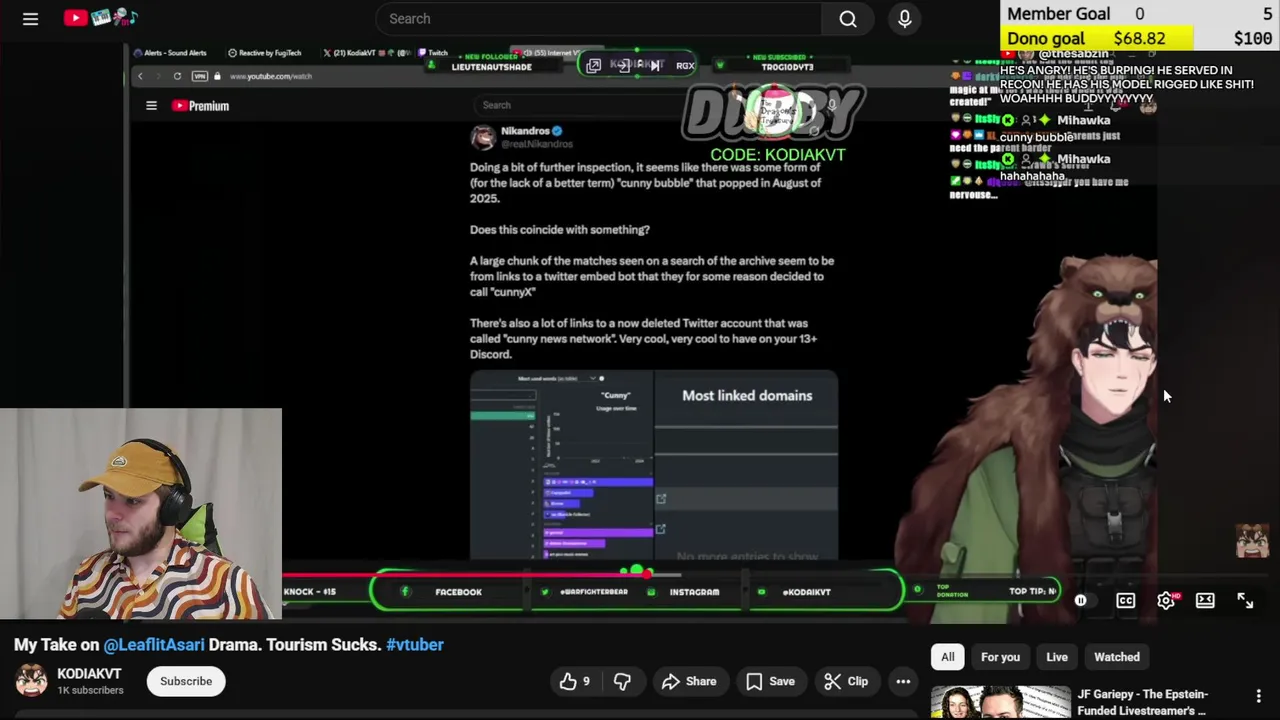Select the All filter chip

pos(948,657)
